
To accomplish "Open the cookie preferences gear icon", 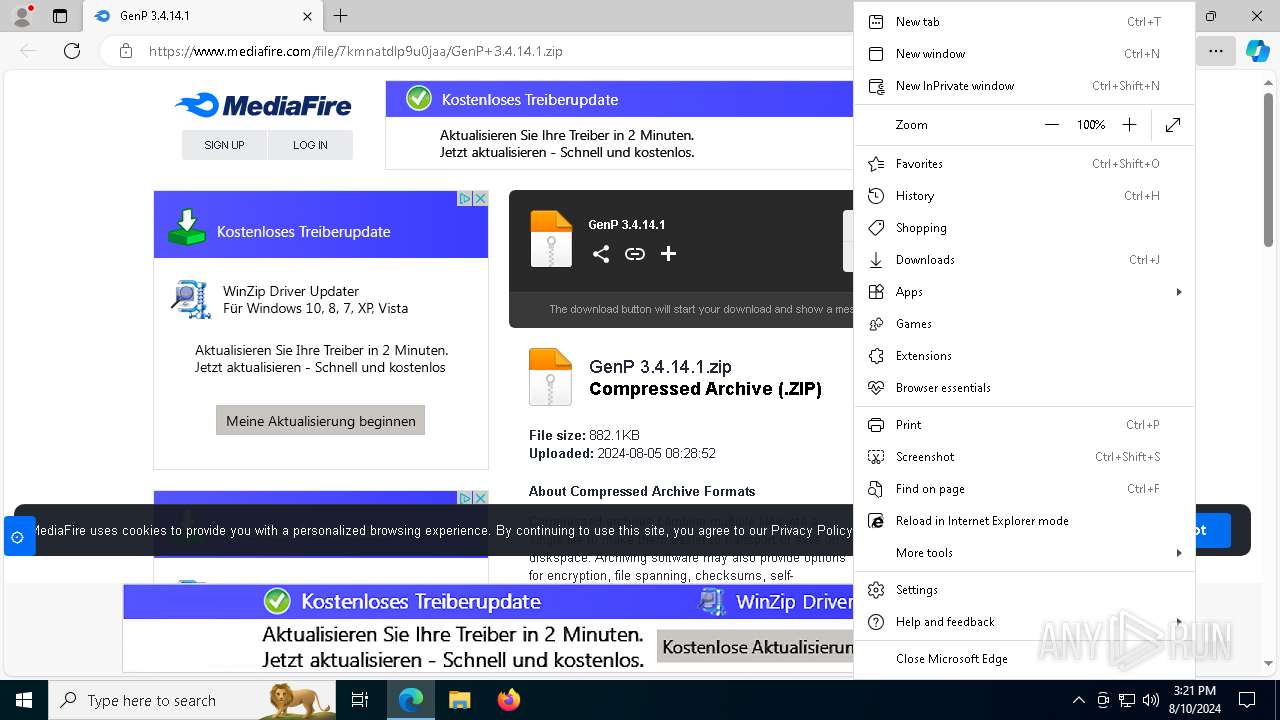I will [18, 537].
